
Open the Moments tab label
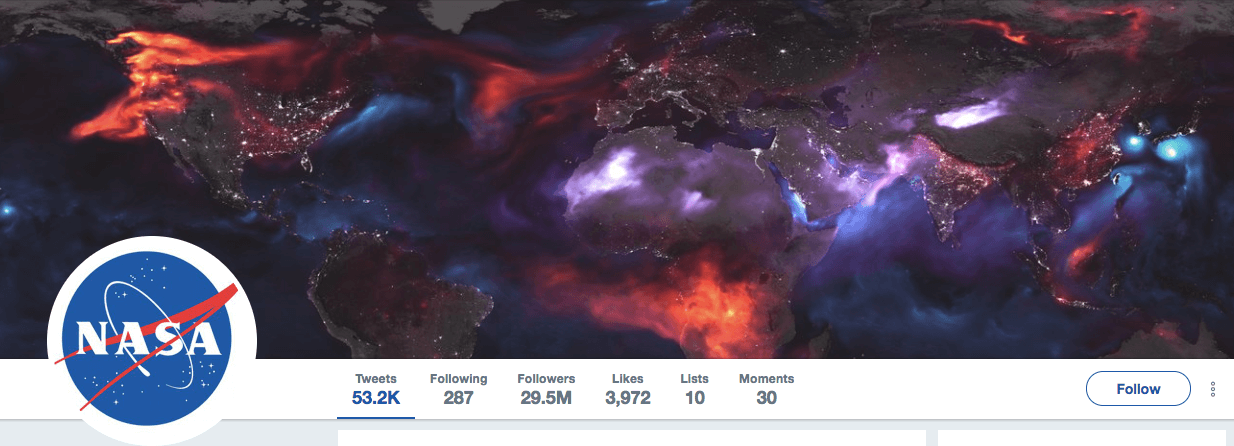tap(766, 379)
